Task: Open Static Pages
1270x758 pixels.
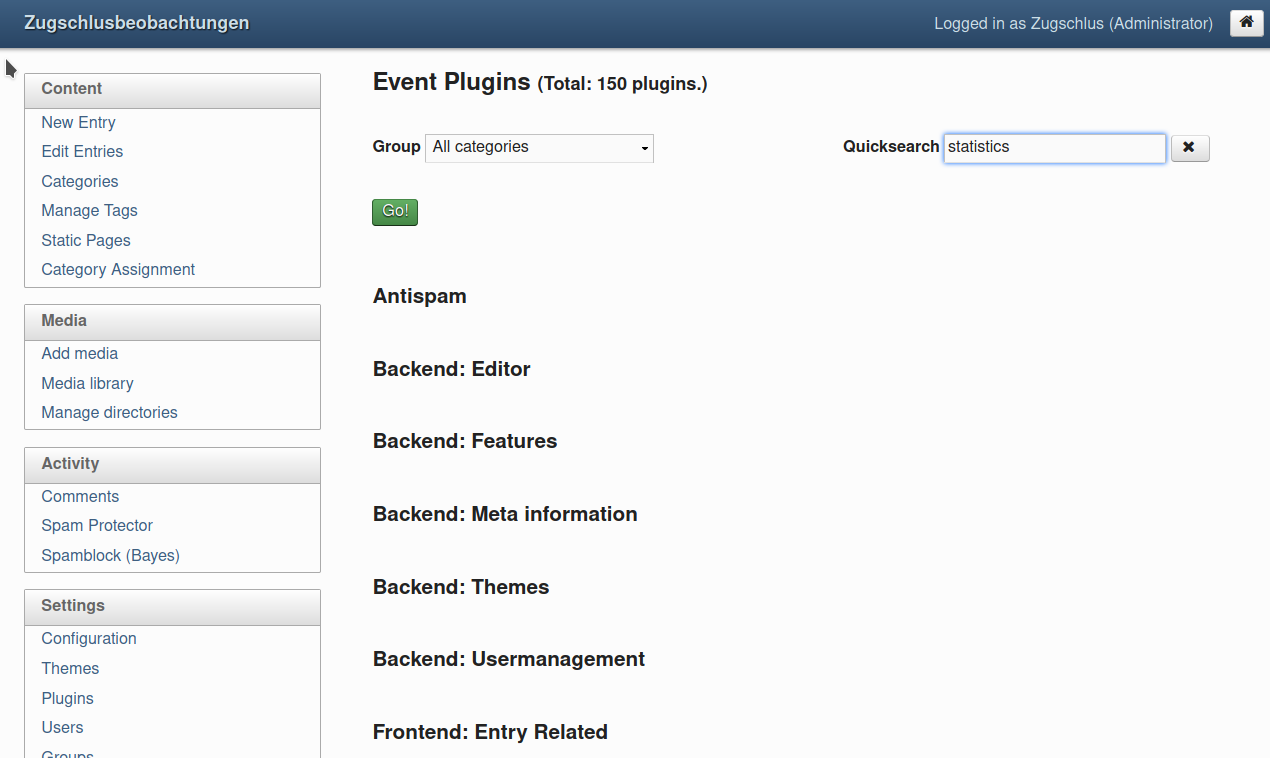Action: click(x=86, y=240)
